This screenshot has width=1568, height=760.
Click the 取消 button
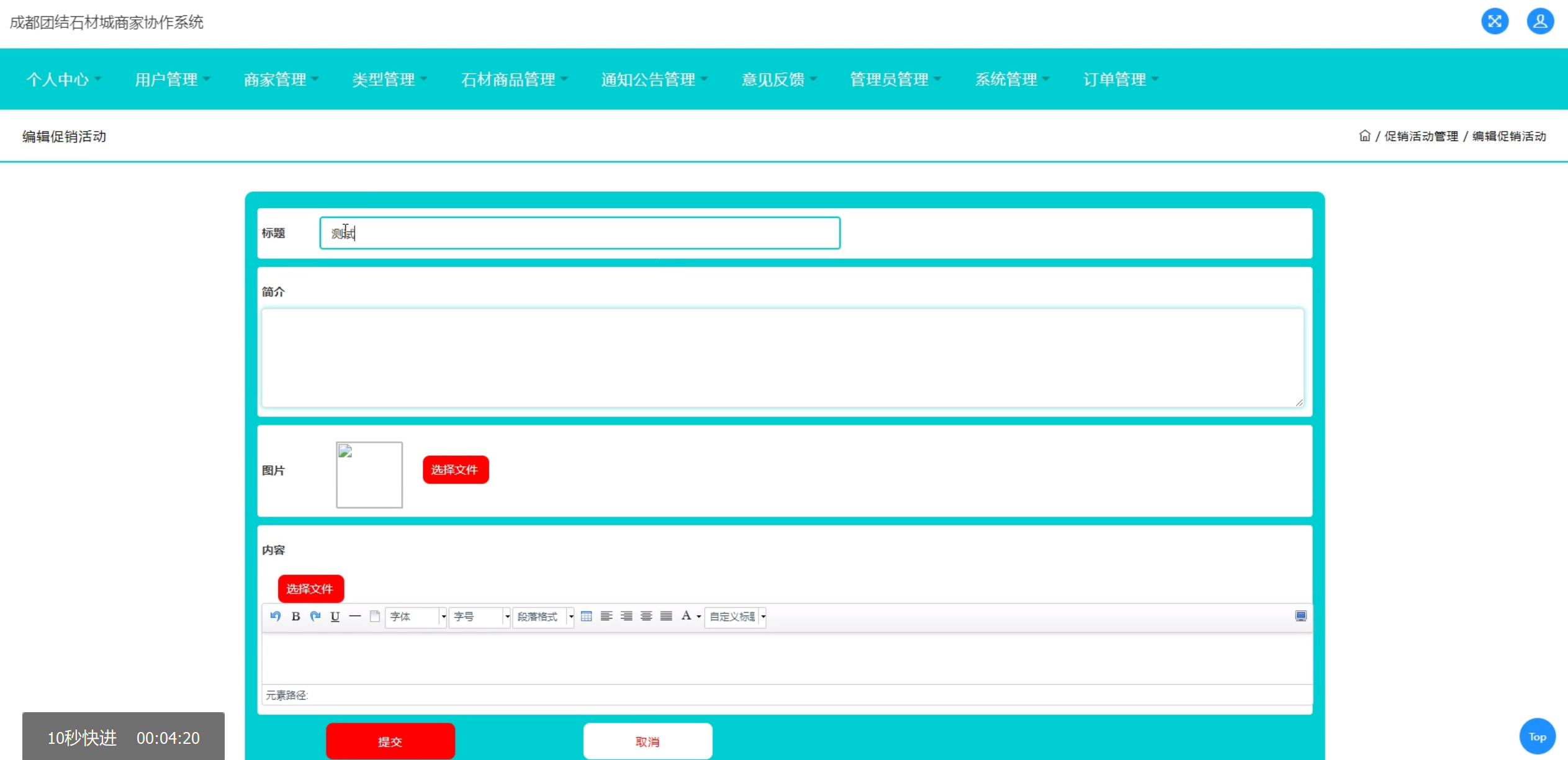tap(647, 741)
